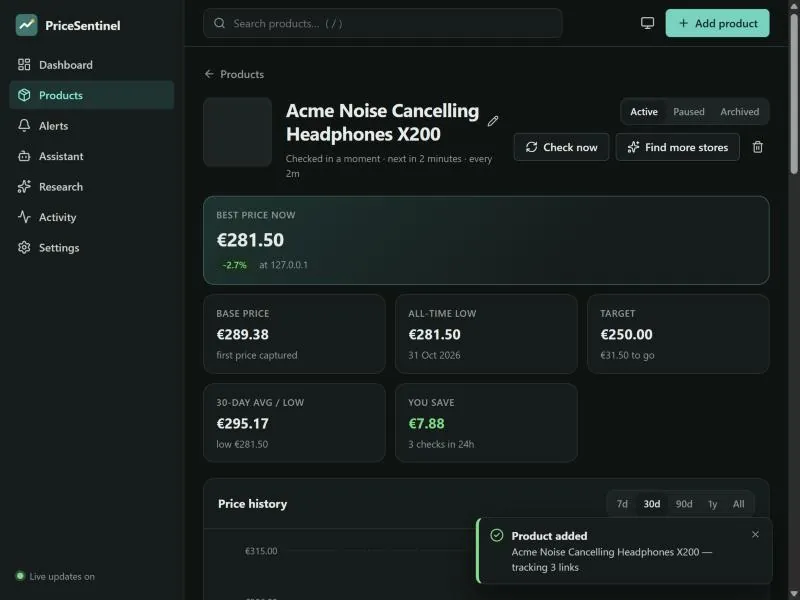800x600 pixels.
Task: Delete product with trash icon
Action: tap(758, 147)
